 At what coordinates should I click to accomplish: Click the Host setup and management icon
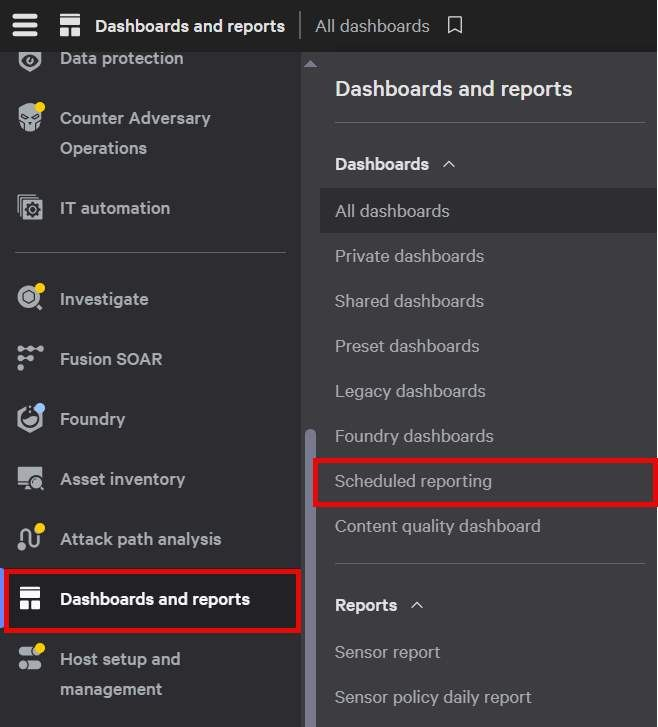tap(31, 659)
